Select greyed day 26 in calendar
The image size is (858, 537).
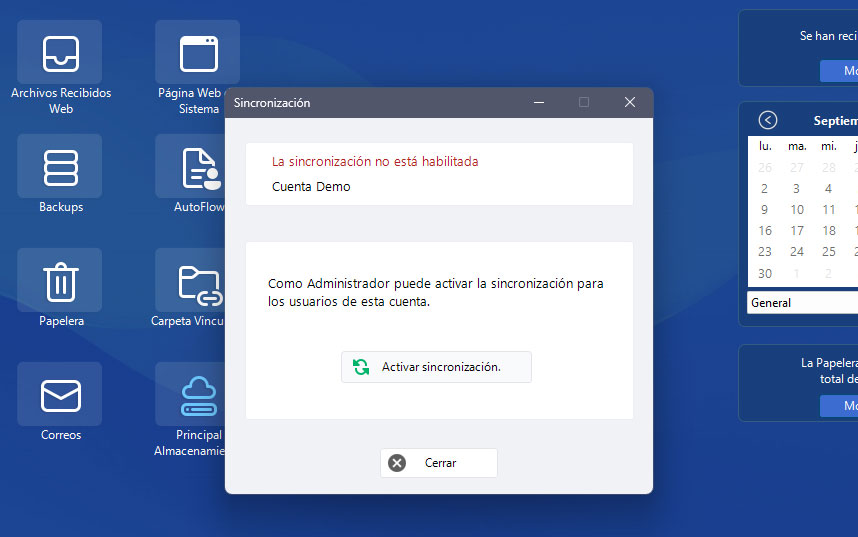coord(765,168)
